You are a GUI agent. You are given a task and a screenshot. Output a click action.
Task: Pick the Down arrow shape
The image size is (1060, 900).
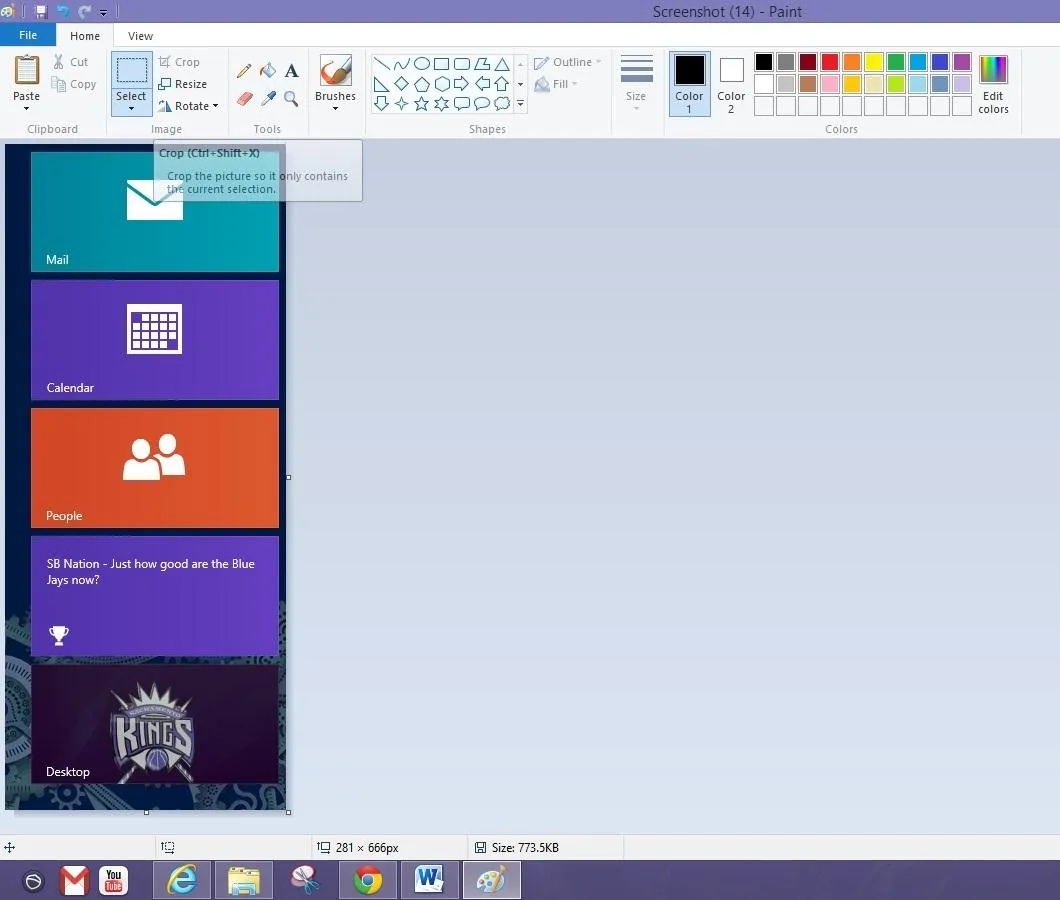(x=381, y=103)
